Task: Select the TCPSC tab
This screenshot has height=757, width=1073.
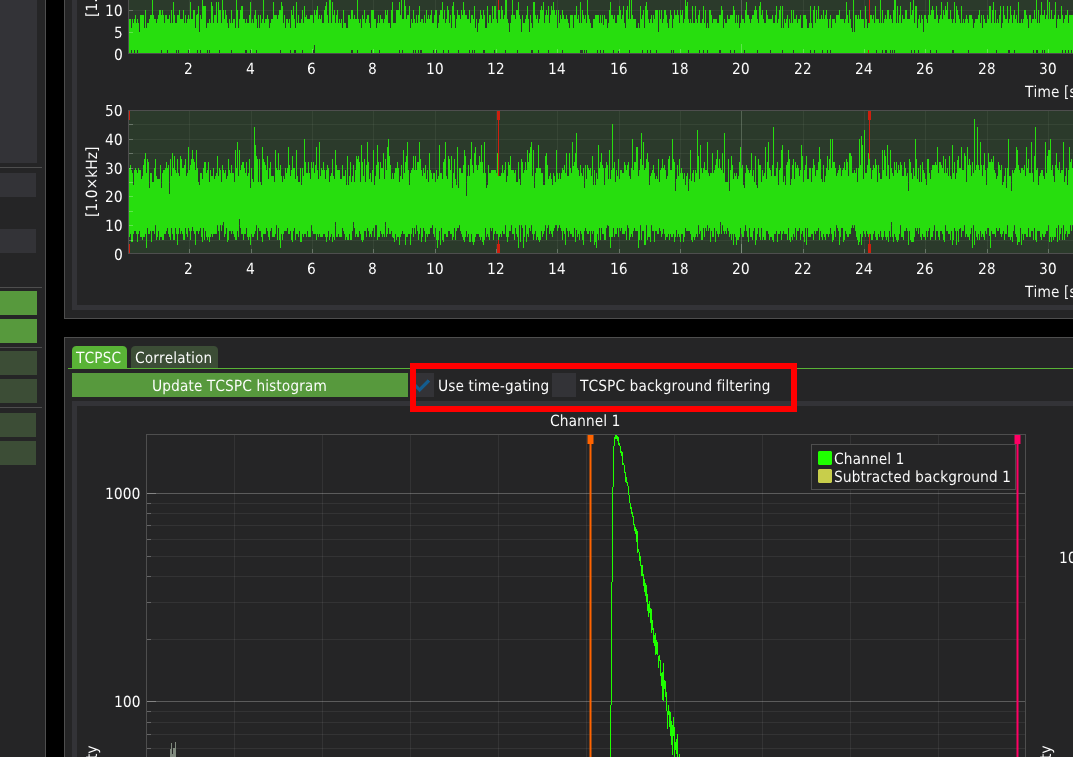Action: pyautogui.click(x=99, y=357)
